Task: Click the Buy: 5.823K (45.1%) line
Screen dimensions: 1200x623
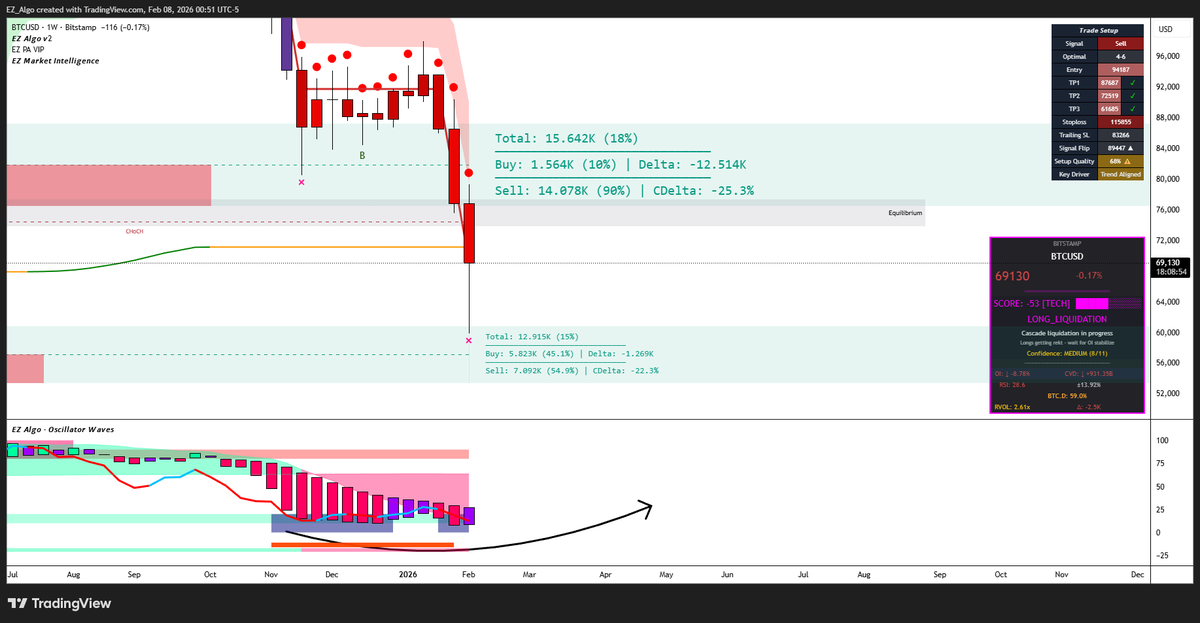Action: coord(569,353)
